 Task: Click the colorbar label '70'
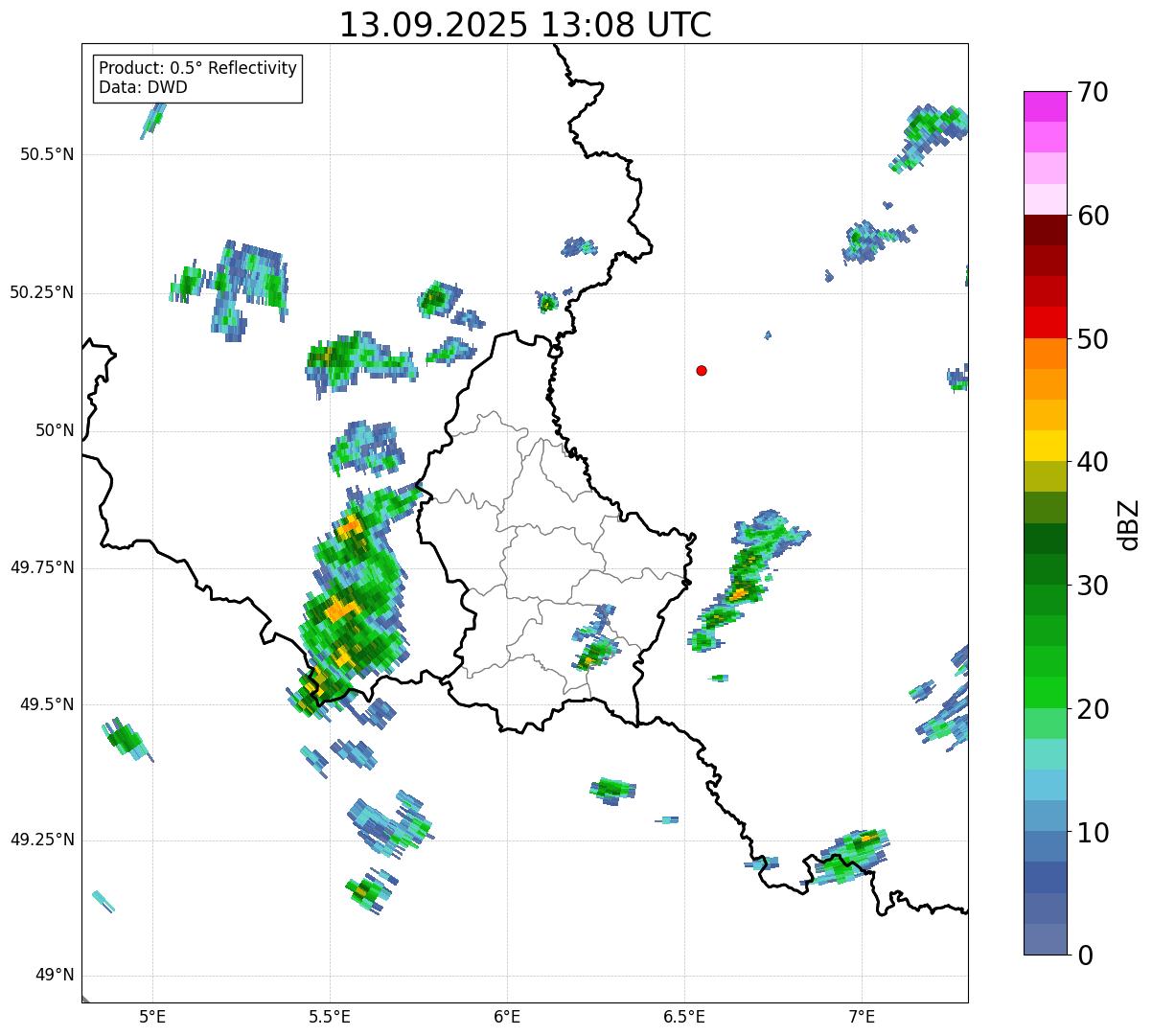1093,92
